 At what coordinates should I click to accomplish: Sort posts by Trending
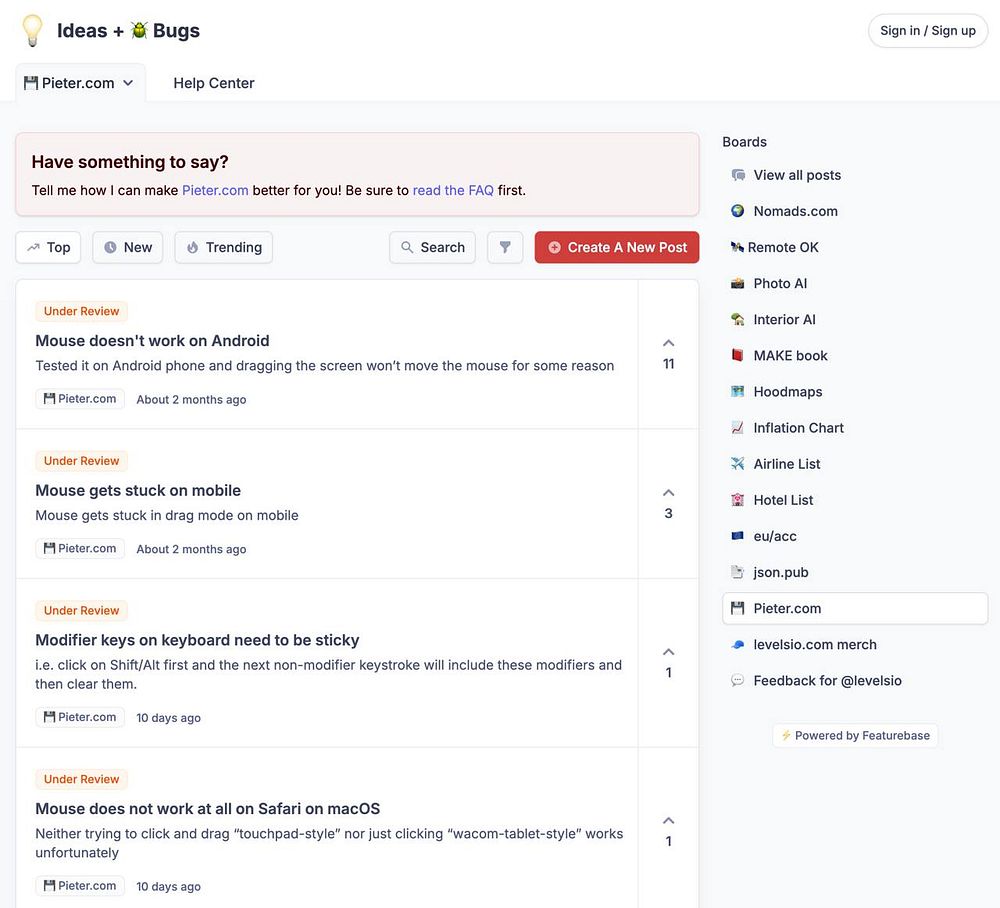point(223,247)
